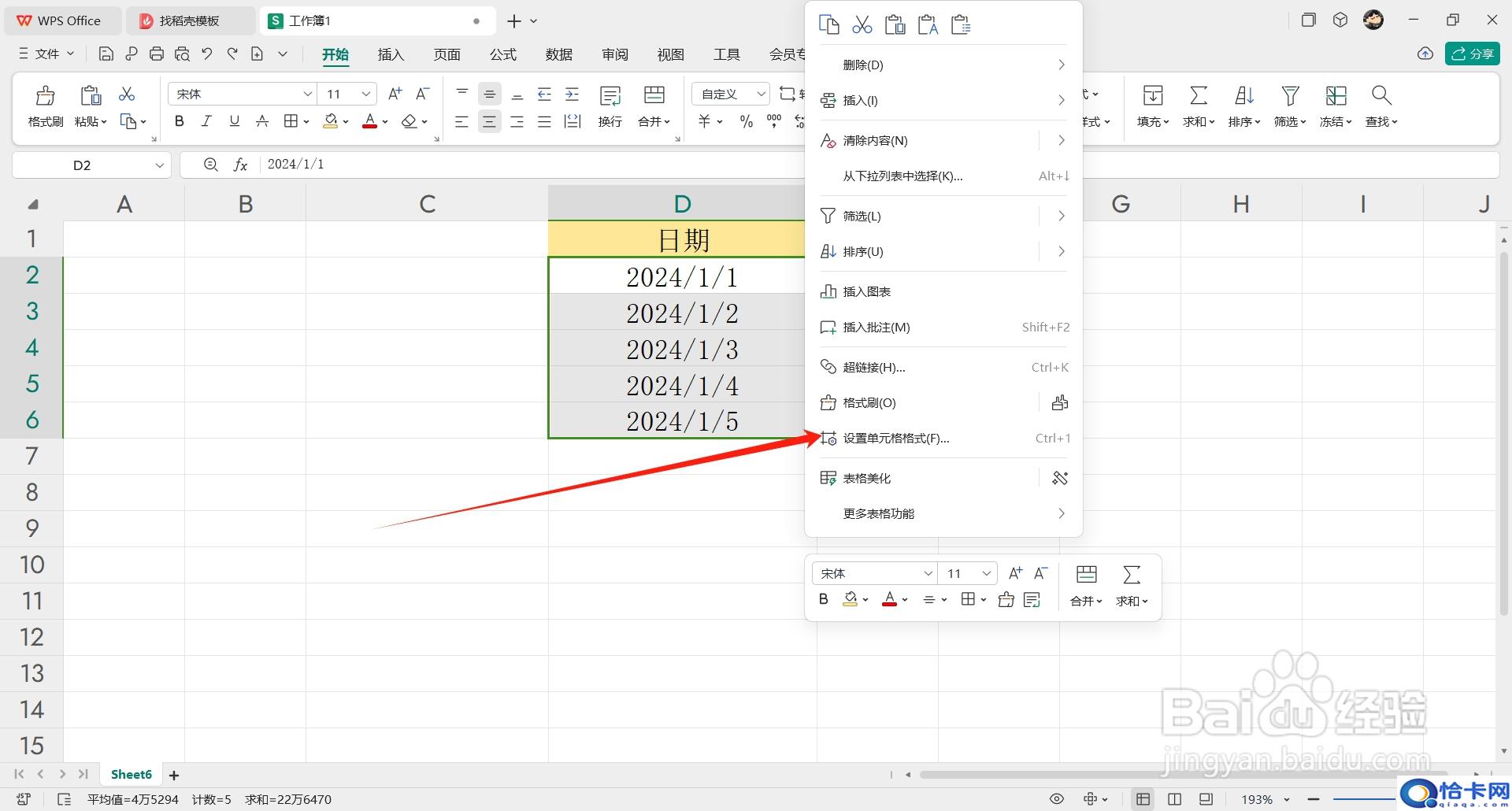Click the decrease indent icon

coord(544,94)
